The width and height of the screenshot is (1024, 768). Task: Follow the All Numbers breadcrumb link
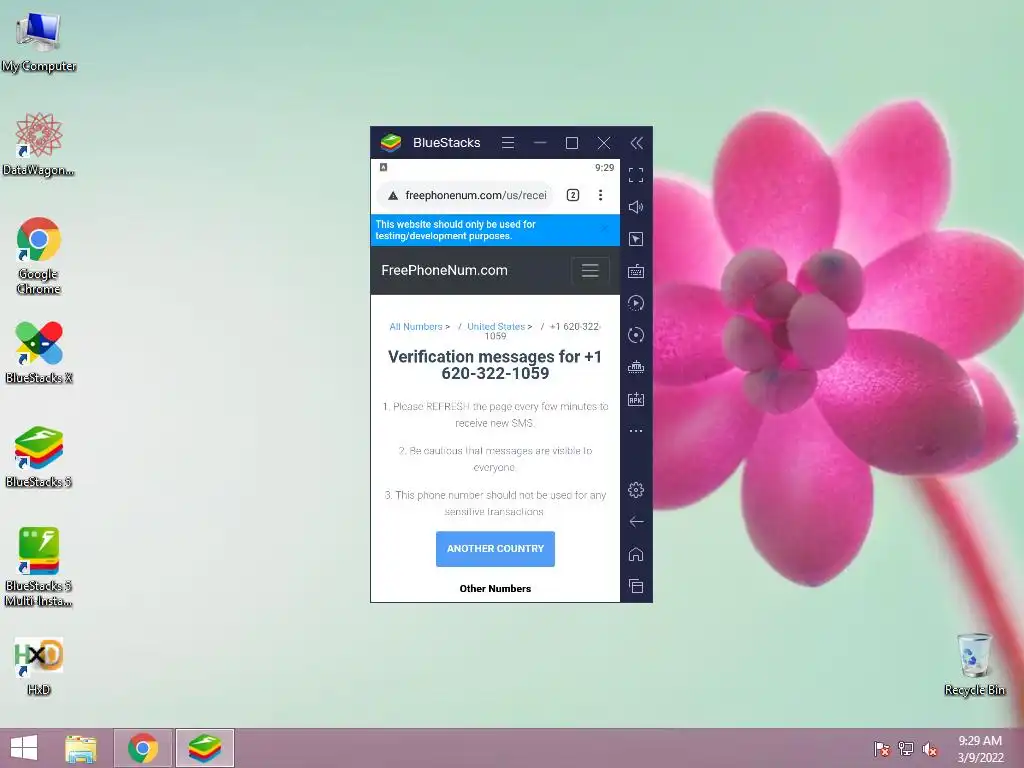click(416, 327)
